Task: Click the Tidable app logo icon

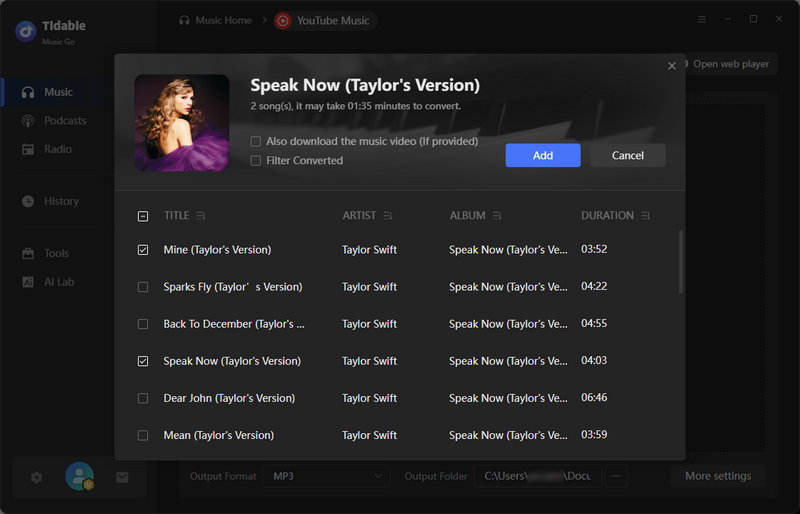Action: tap(26, 31)
